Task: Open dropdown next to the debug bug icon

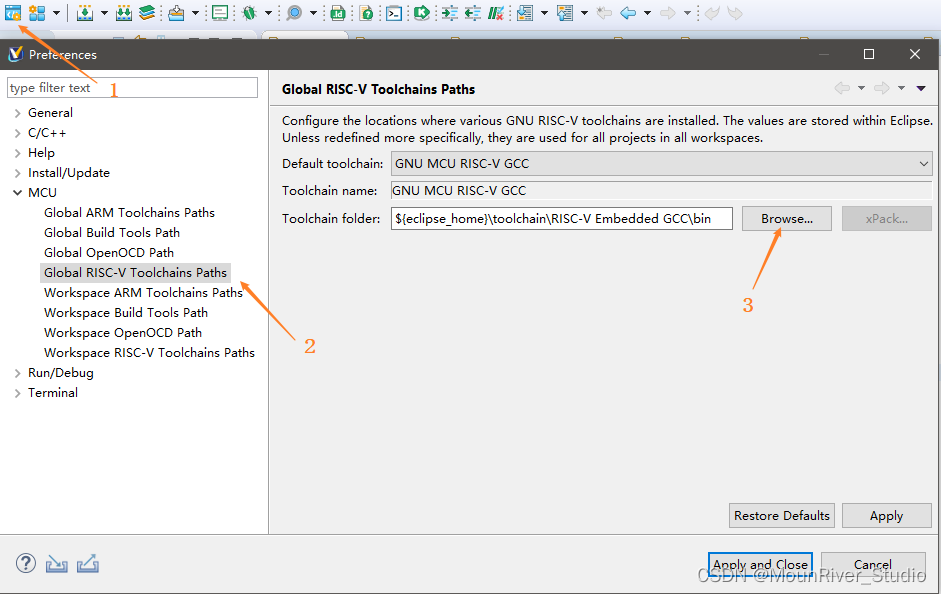Action: pos(268,13)
